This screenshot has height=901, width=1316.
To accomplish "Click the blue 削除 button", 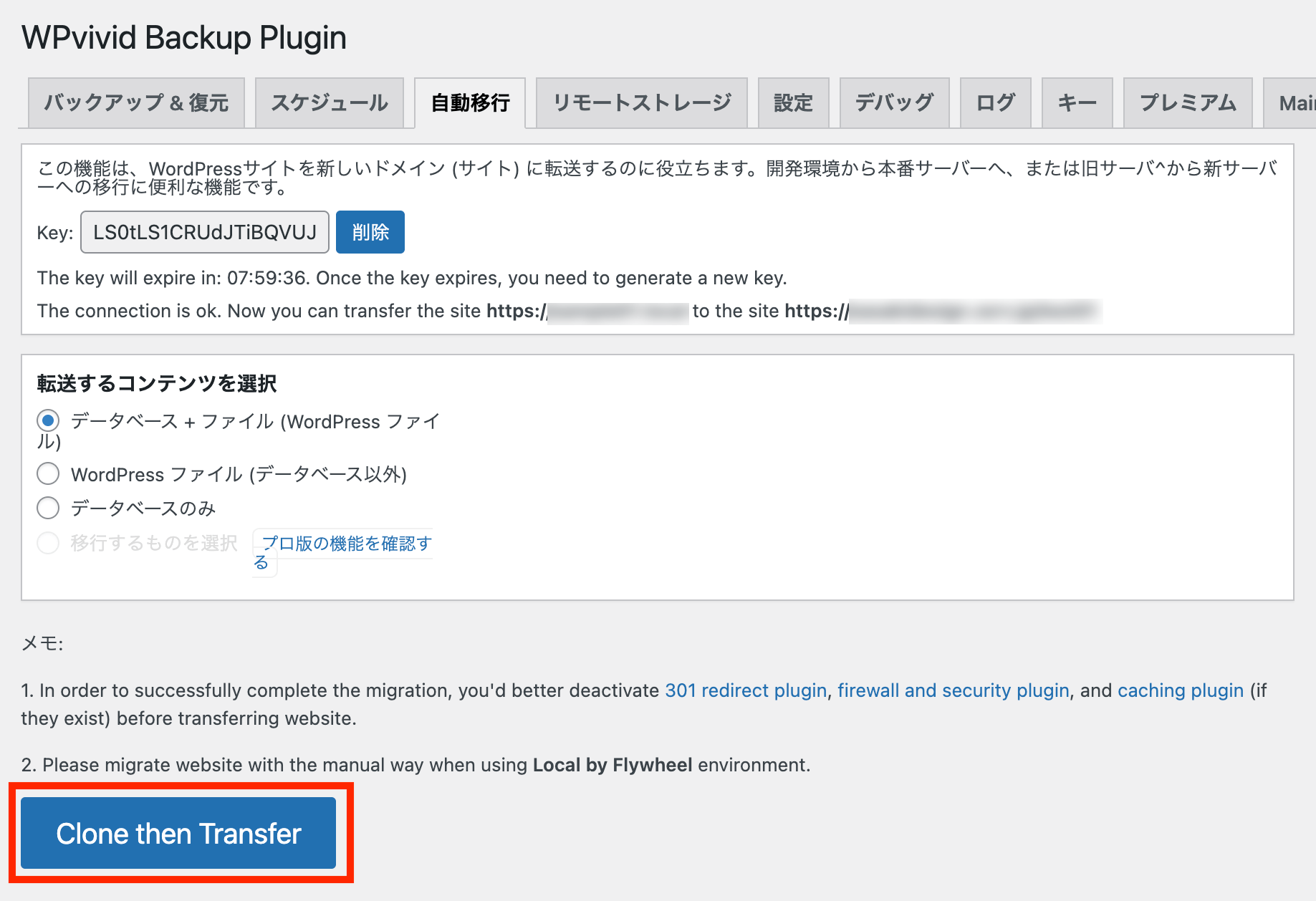I will pyautogui.click(x=370, y=232).
